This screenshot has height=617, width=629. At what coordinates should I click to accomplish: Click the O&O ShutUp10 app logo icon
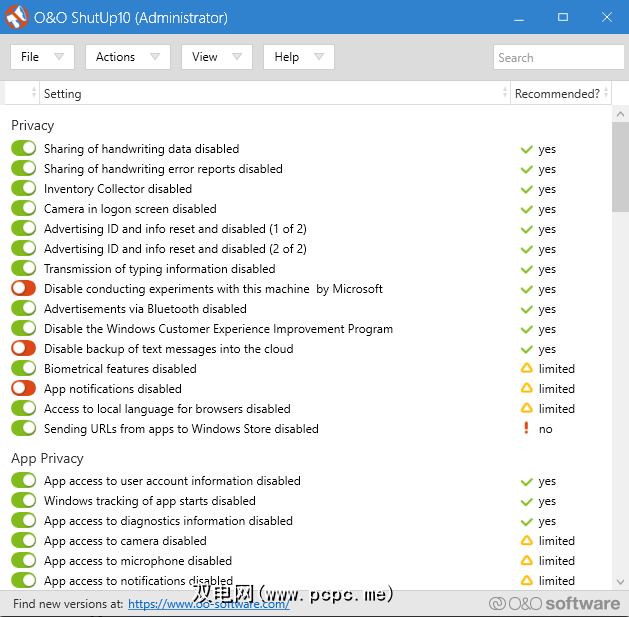point(16,17)
